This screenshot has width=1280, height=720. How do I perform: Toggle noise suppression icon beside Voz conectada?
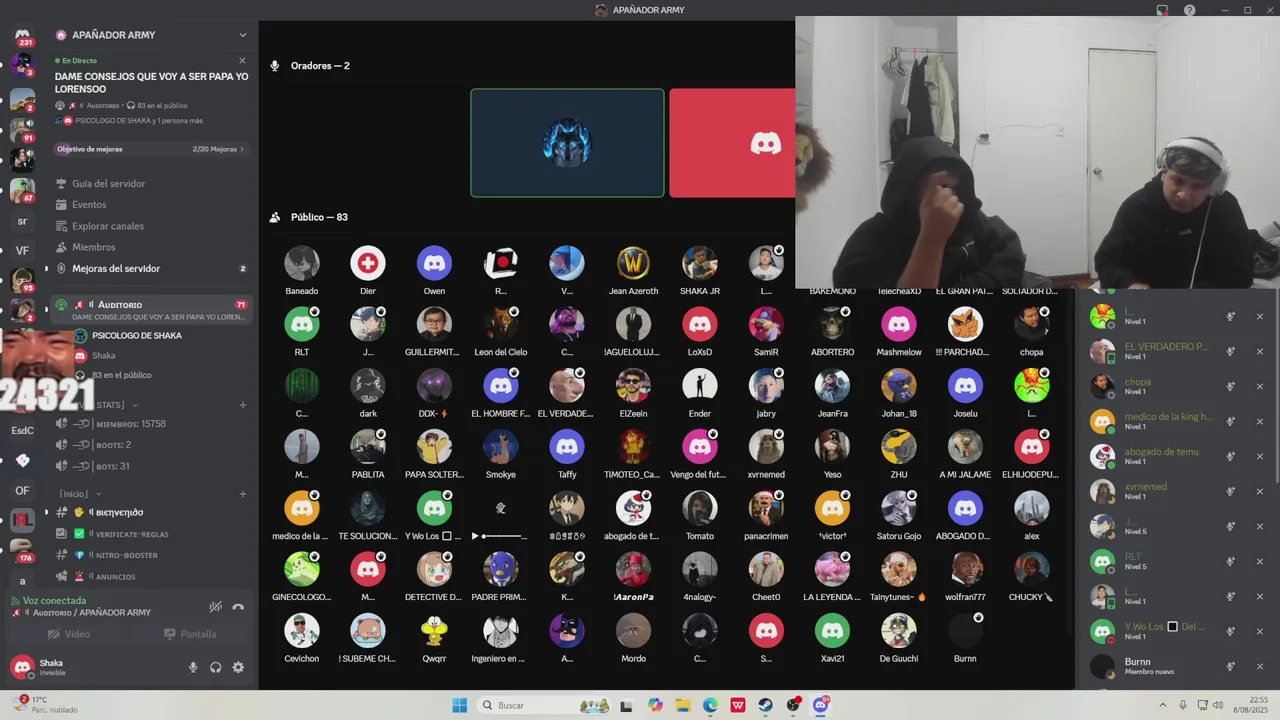pyautogui.click(x=215, y=607)
